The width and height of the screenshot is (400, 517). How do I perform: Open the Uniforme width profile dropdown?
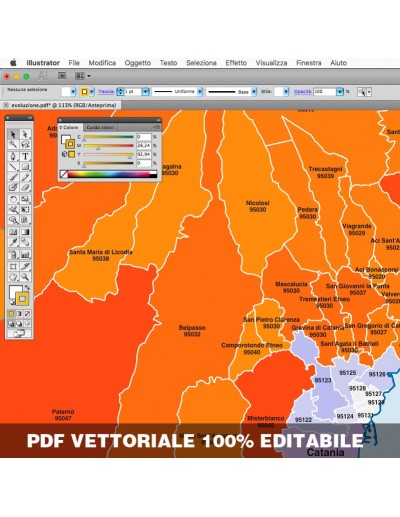(200, 92)
